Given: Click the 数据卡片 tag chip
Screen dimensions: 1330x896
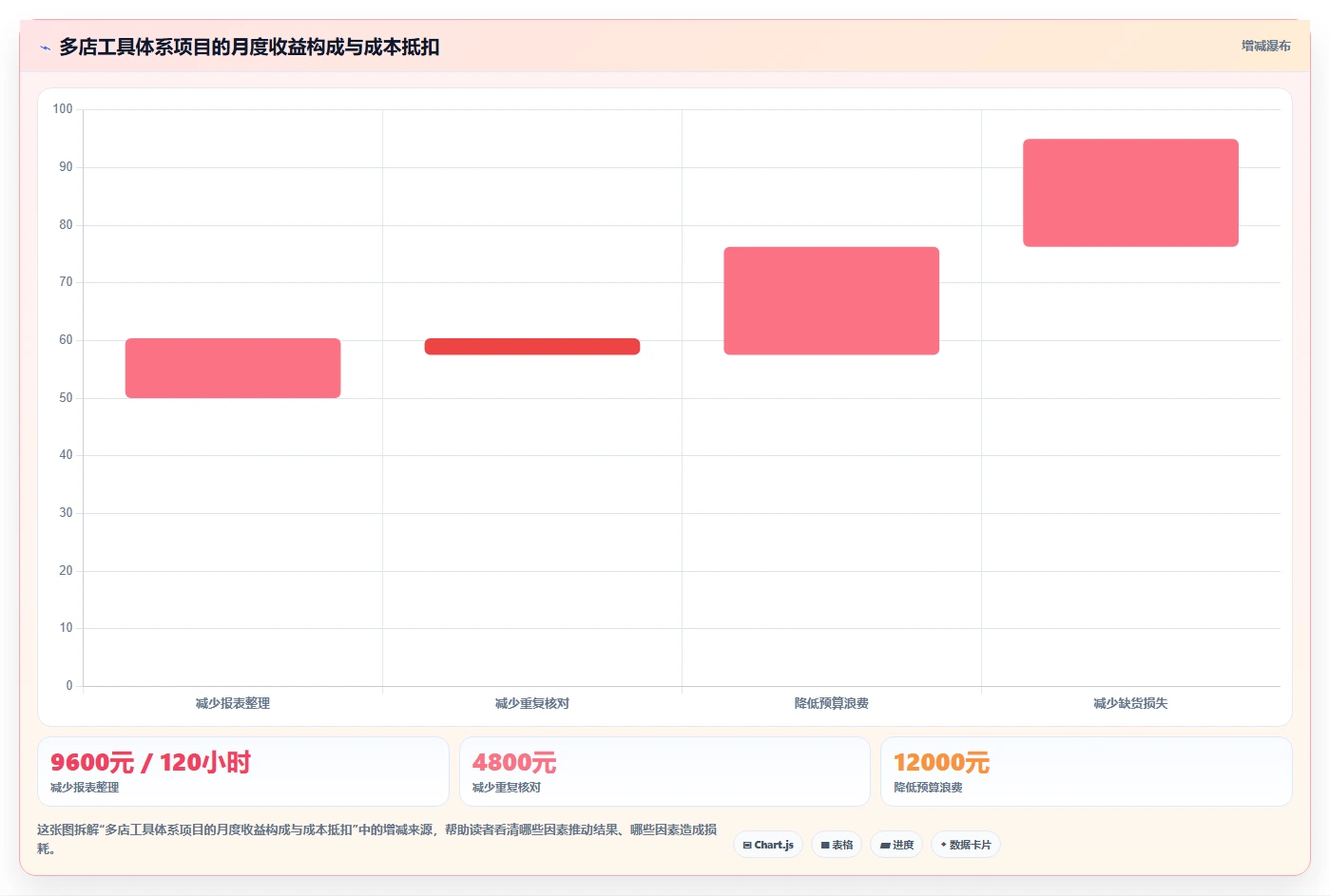Looking at the screenshot, I should tap(966, 845).
